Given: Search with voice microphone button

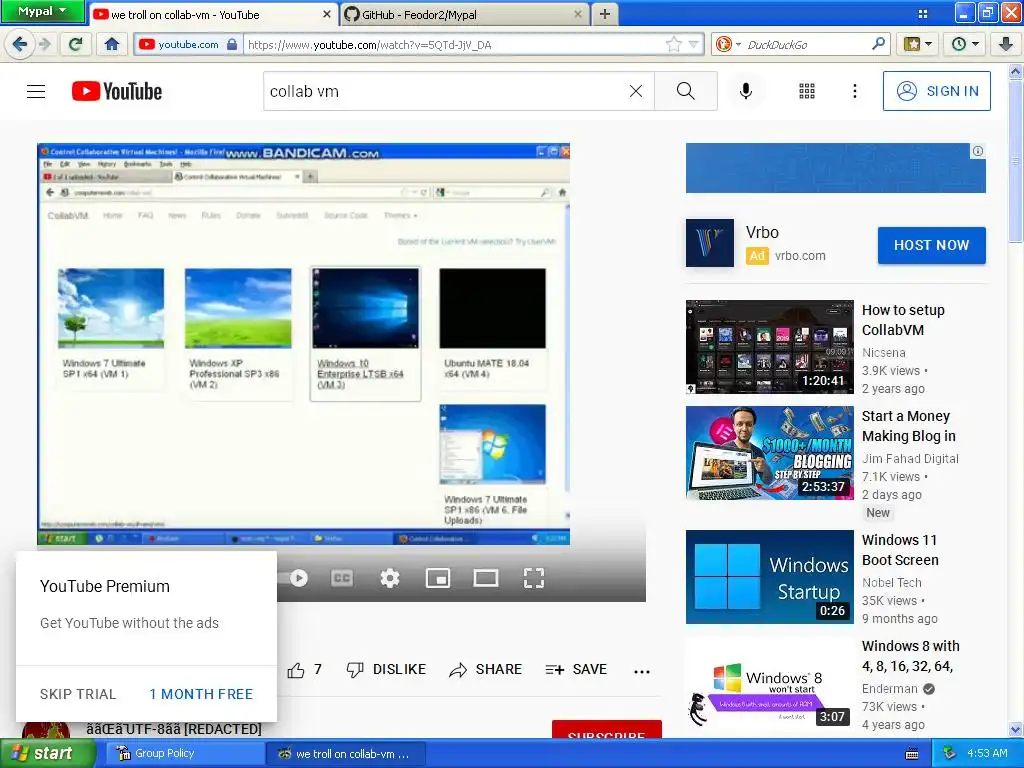Looking at the screenshot, I should pos(746,91).
